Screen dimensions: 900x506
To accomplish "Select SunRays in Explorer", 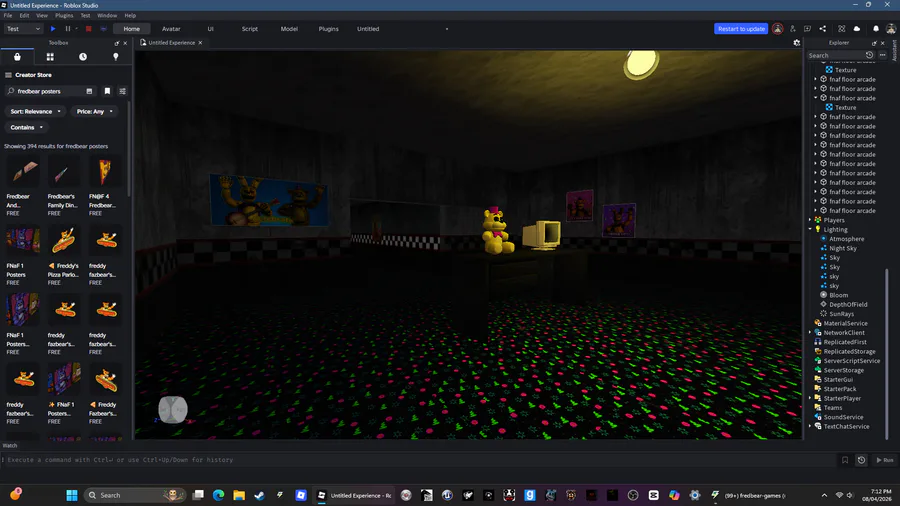I will (x=841, y=314).
